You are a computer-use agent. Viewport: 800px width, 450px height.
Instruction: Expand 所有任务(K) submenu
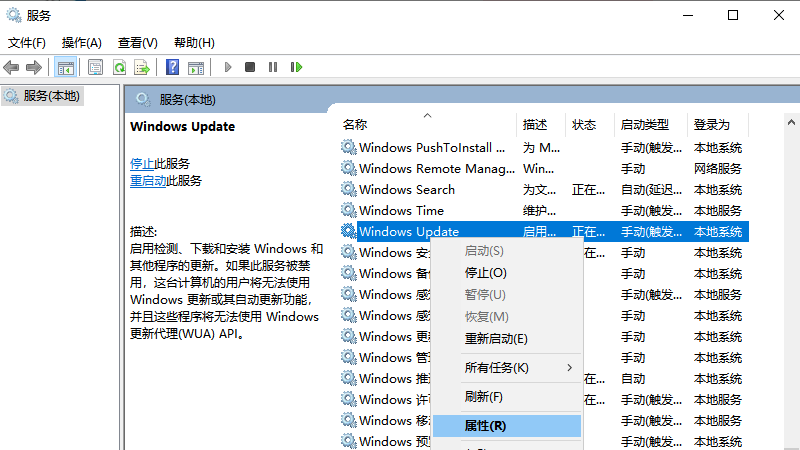[x=497, y=367]
